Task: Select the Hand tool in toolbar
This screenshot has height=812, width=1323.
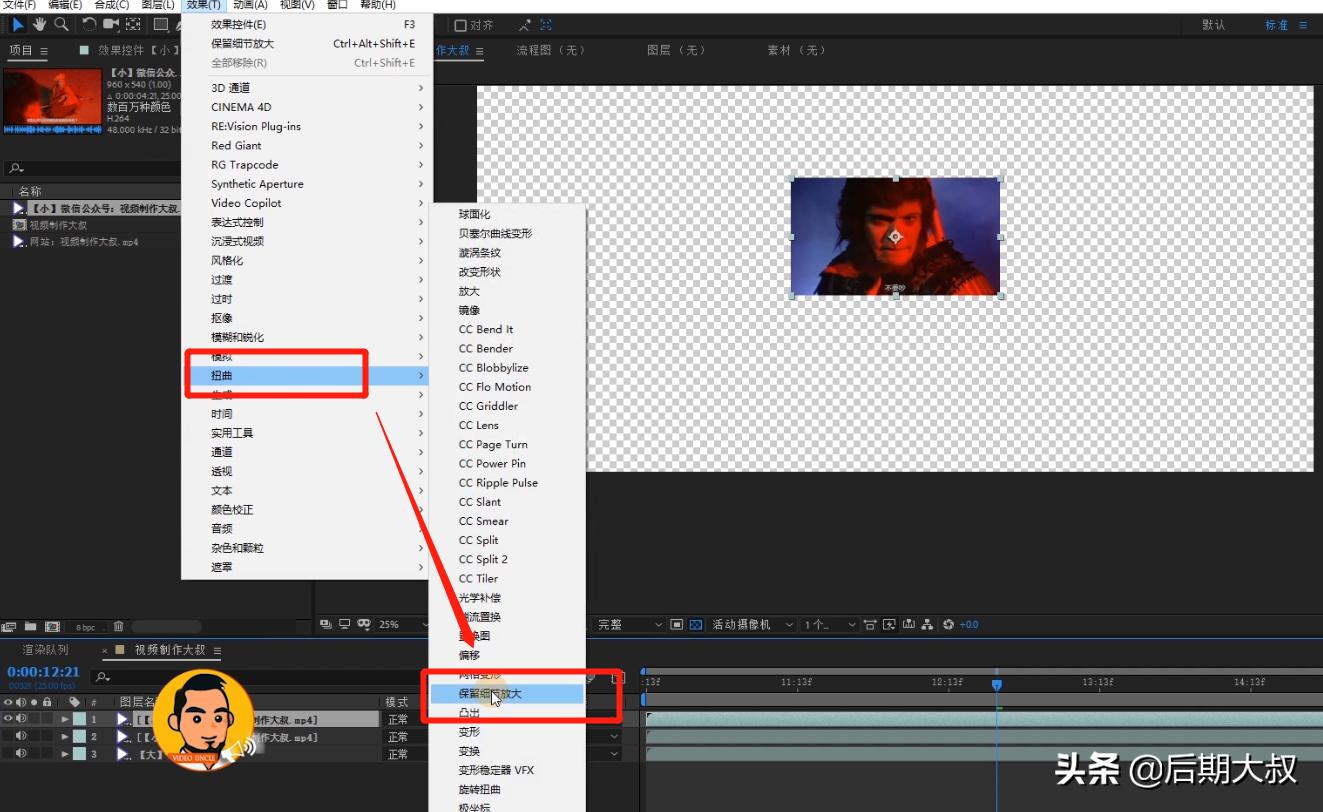Action: 40,24
